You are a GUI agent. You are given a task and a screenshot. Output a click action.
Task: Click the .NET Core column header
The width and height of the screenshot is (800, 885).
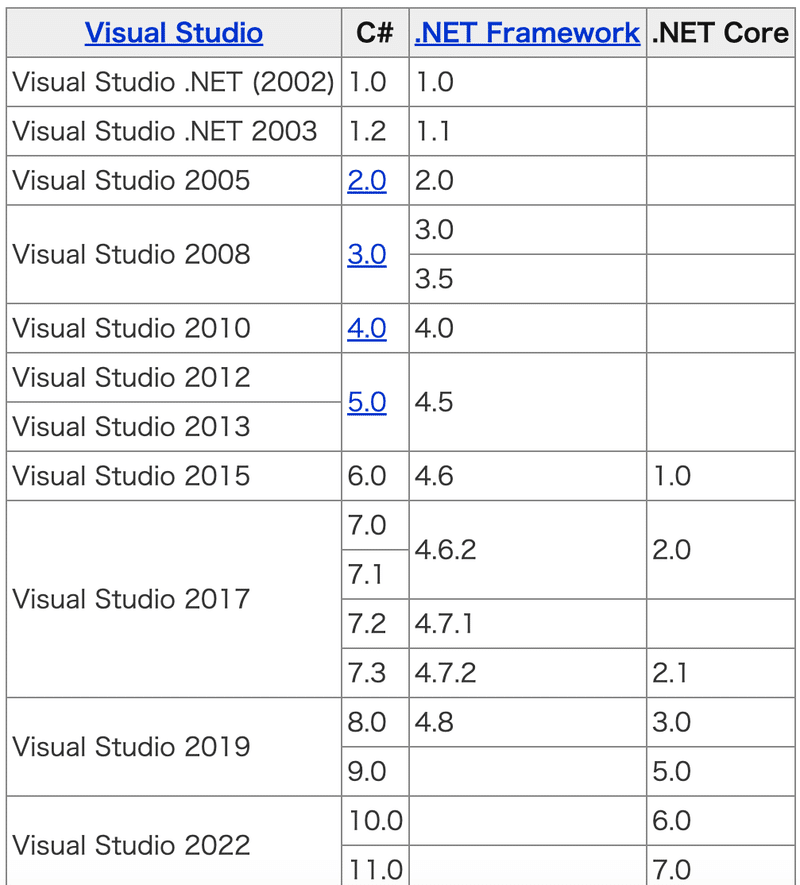click(720, 32)
